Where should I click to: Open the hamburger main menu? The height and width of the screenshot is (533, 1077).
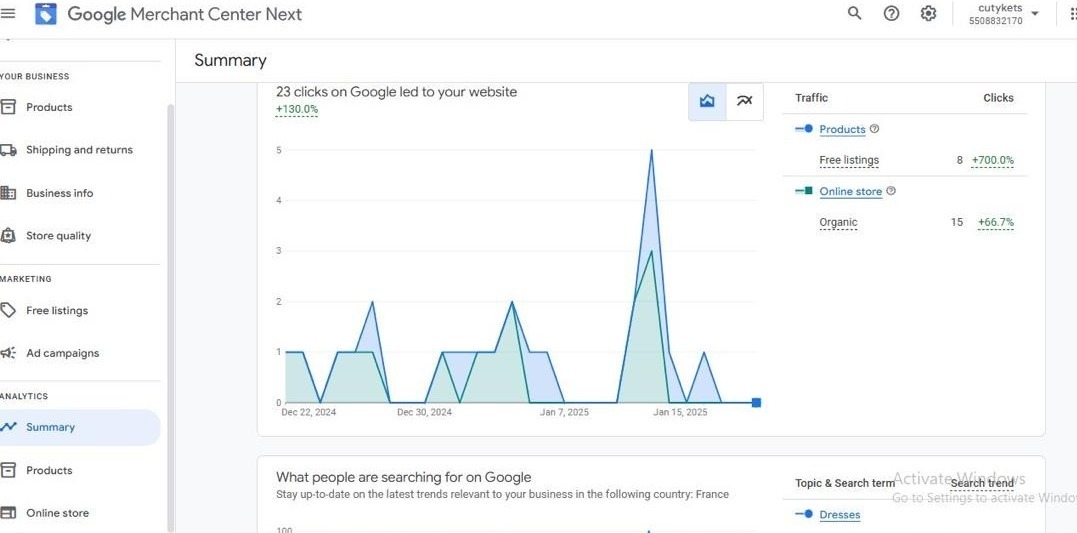(x=9, y=13)
